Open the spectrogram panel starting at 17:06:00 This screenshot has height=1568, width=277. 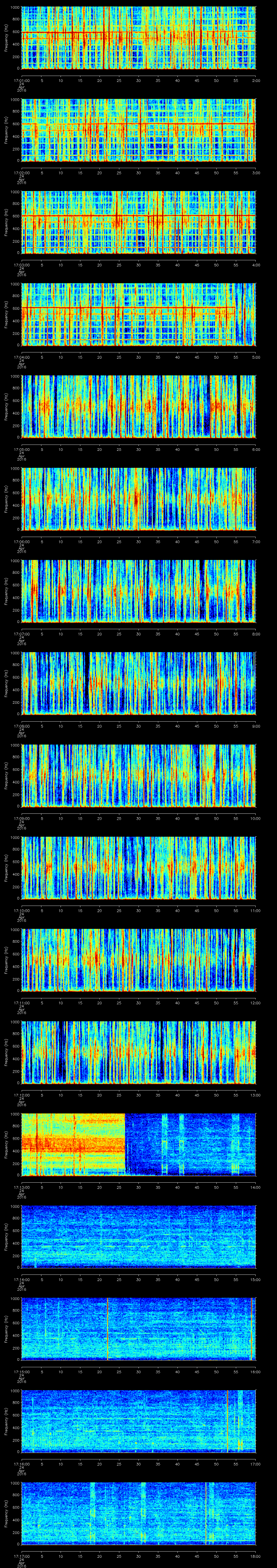point(139,499)
